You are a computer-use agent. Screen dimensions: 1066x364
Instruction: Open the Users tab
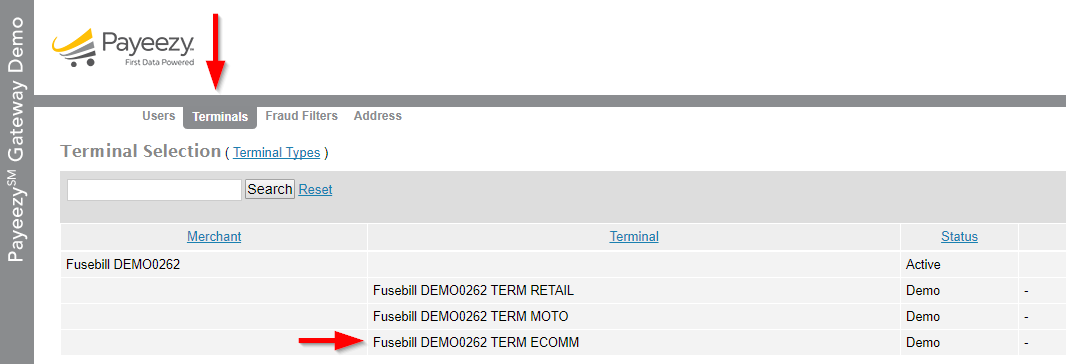pos(158,116)
